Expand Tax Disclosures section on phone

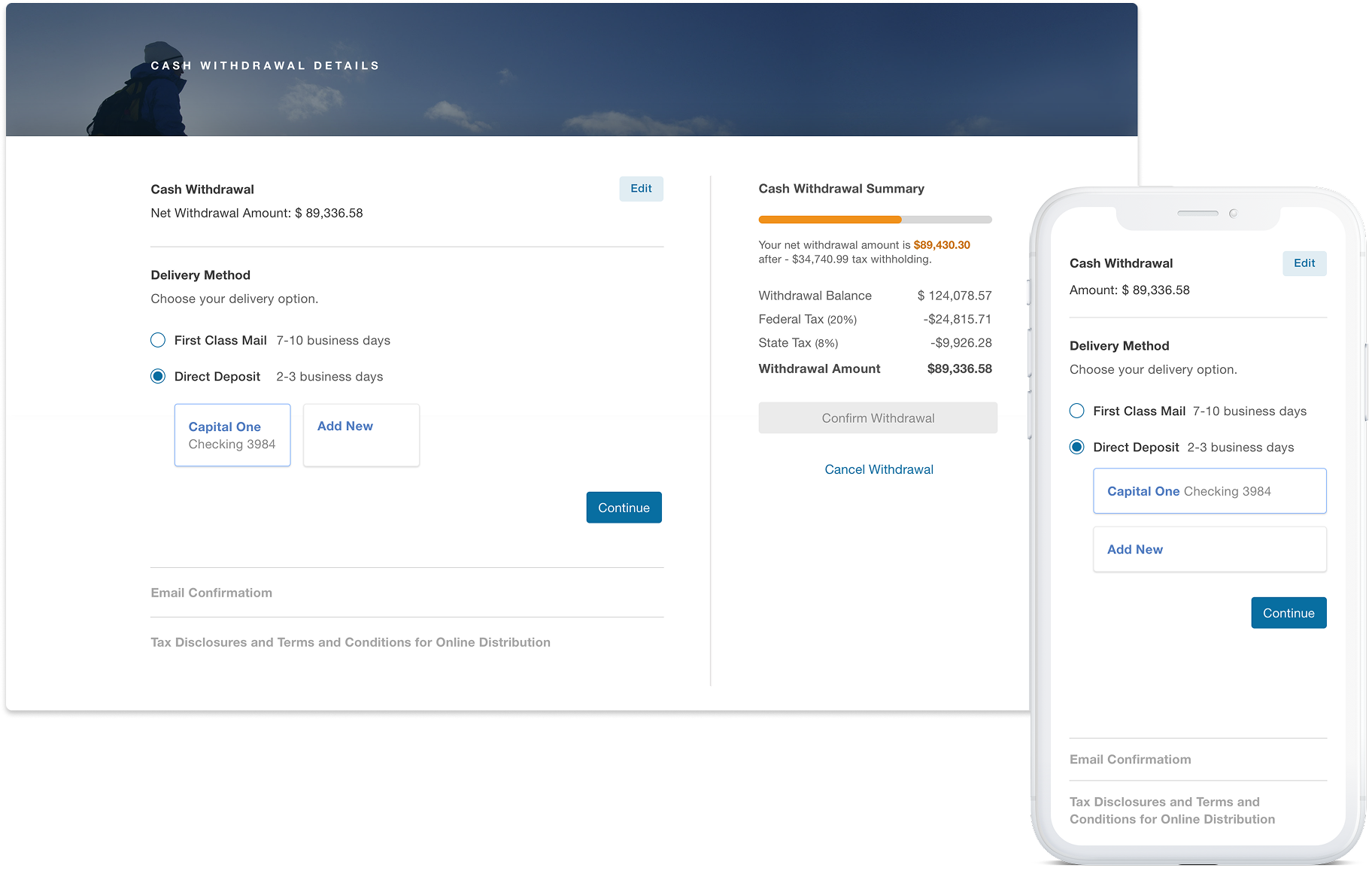[1172, 811]
